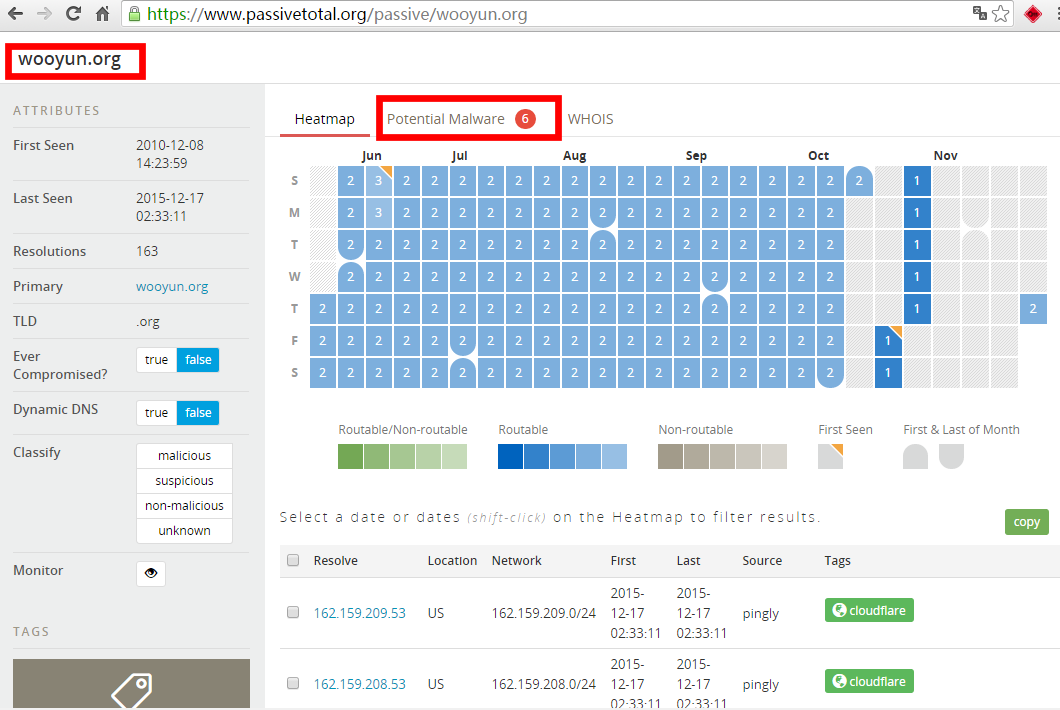
Task: Open the primary wooyun.org link
Action: 172,286
